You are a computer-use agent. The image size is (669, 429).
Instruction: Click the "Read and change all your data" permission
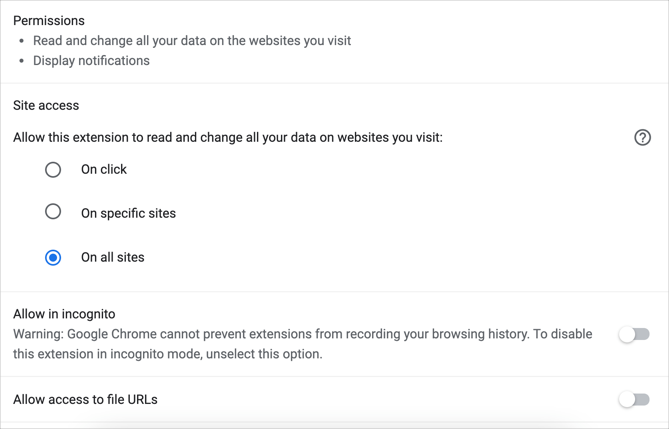pos(192,41)
